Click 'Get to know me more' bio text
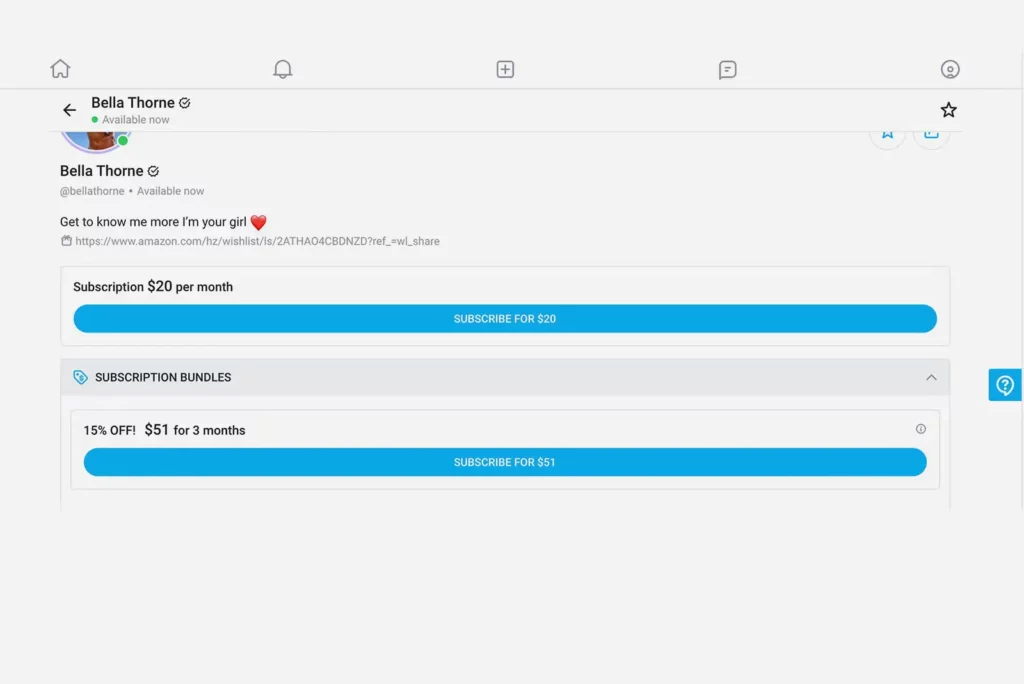1024x684 pixels. pyautogui.click(x=153, y=222)
